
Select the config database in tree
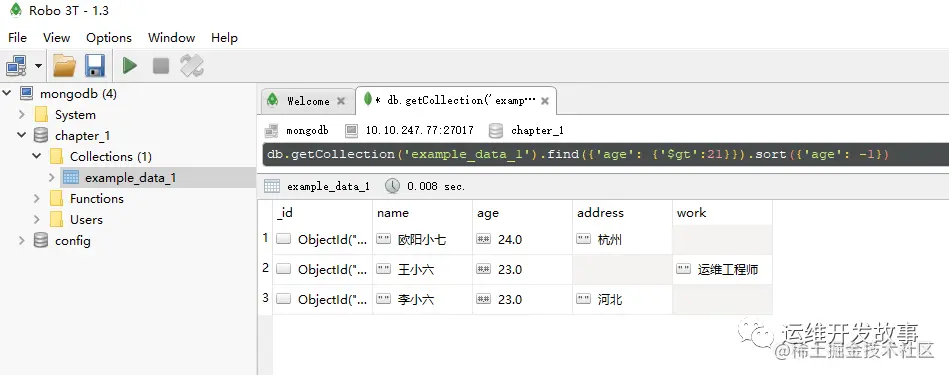[73, 241]
